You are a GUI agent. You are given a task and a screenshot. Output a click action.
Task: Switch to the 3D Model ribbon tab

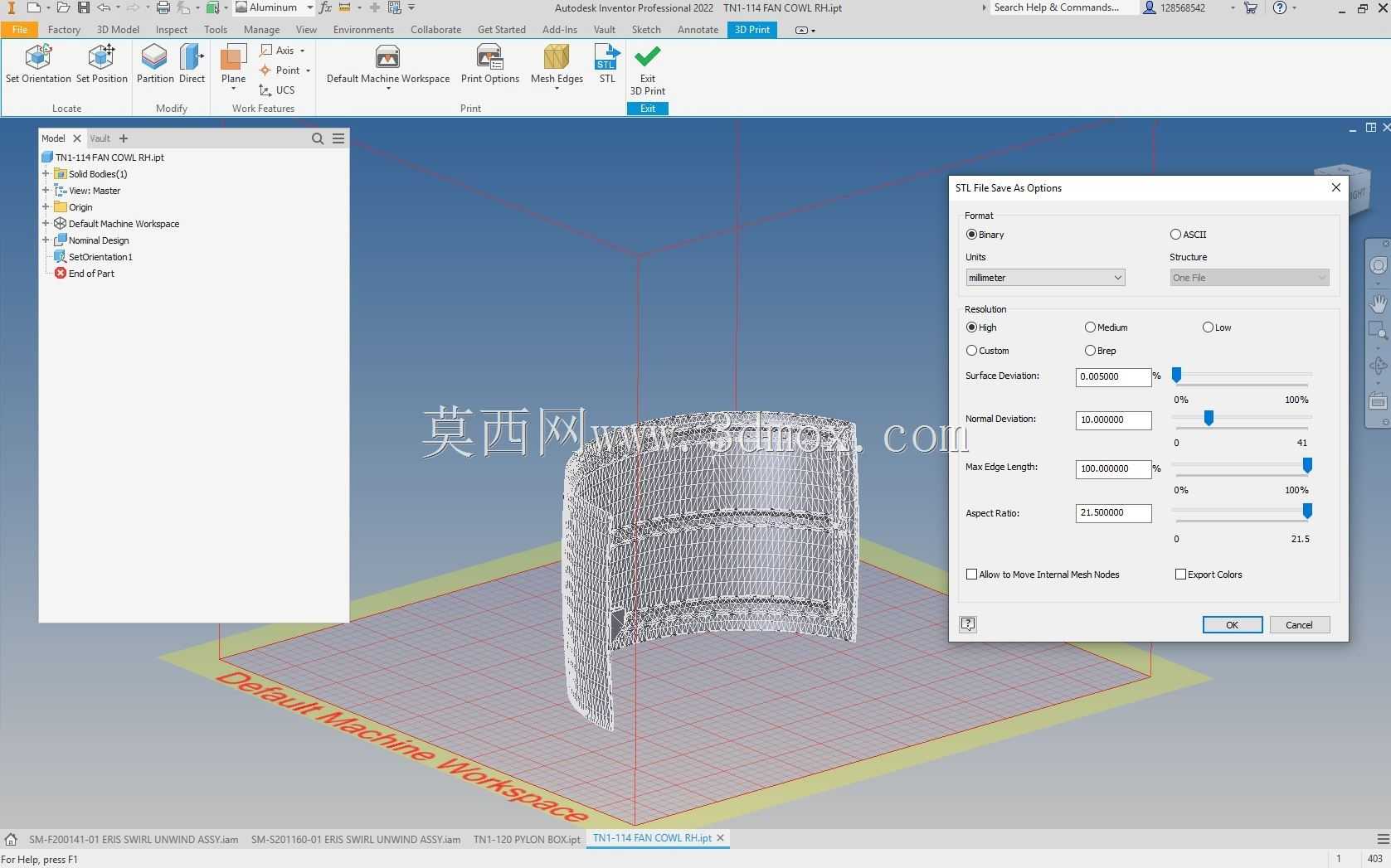click(118, 29)
